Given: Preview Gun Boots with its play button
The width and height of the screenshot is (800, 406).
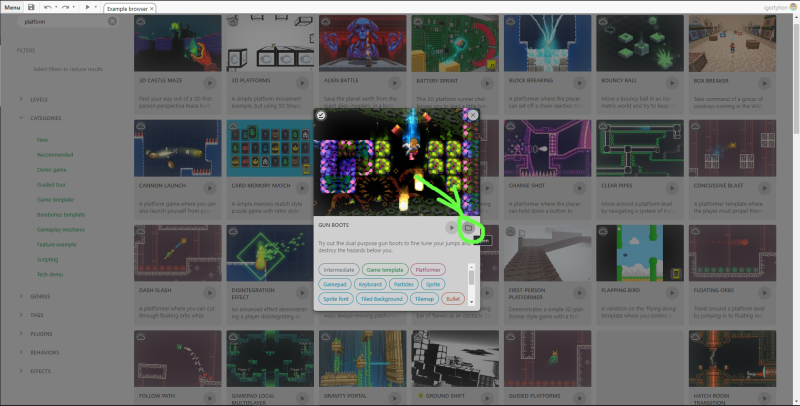Looking at the screenshot, I should coord(451,227).
